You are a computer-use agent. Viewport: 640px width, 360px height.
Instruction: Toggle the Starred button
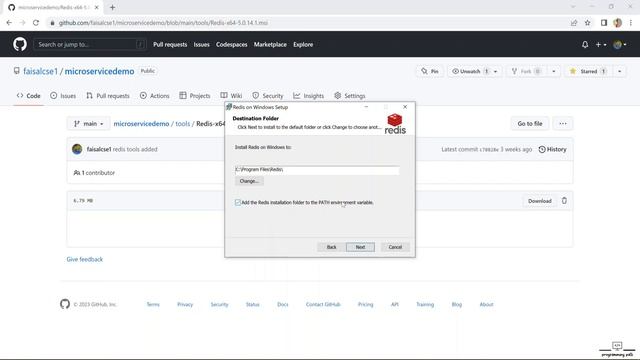[x=588, y=71]
